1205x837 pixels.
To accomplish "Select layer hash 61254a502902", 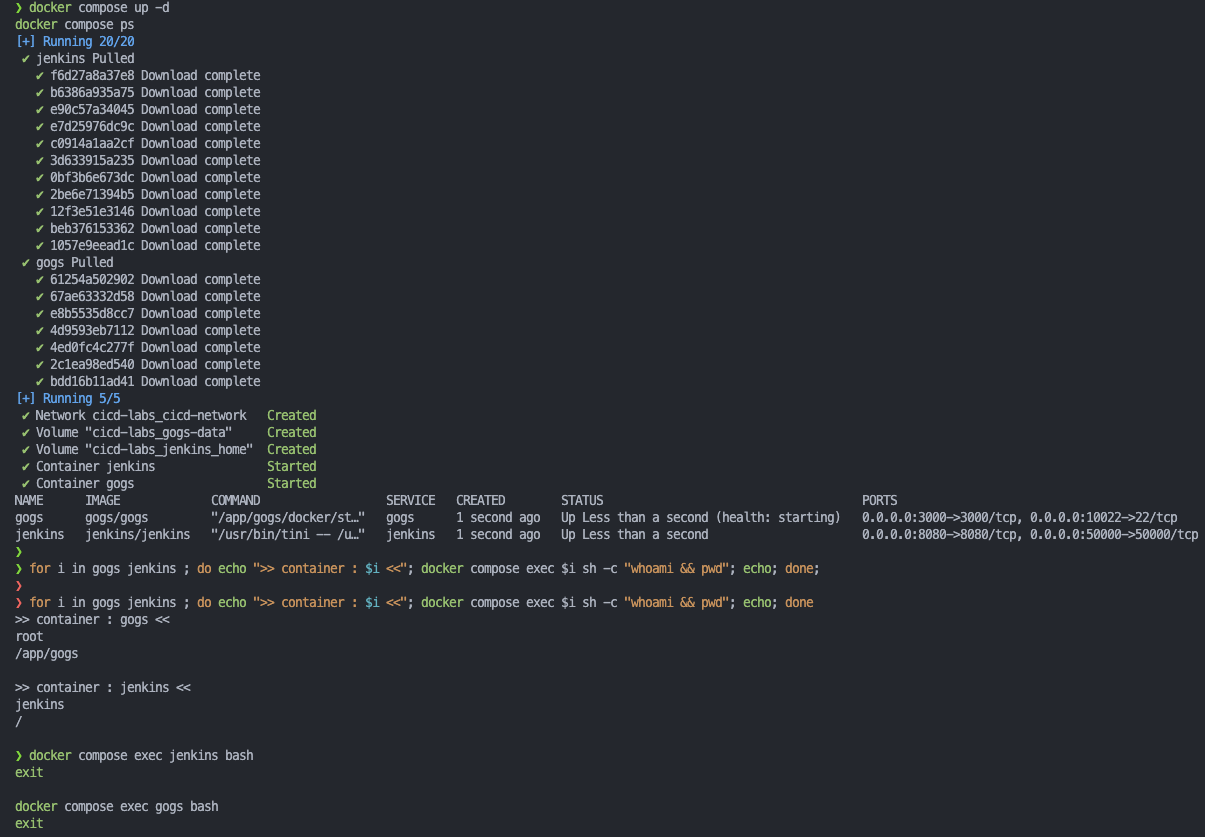I will (92, 279).
